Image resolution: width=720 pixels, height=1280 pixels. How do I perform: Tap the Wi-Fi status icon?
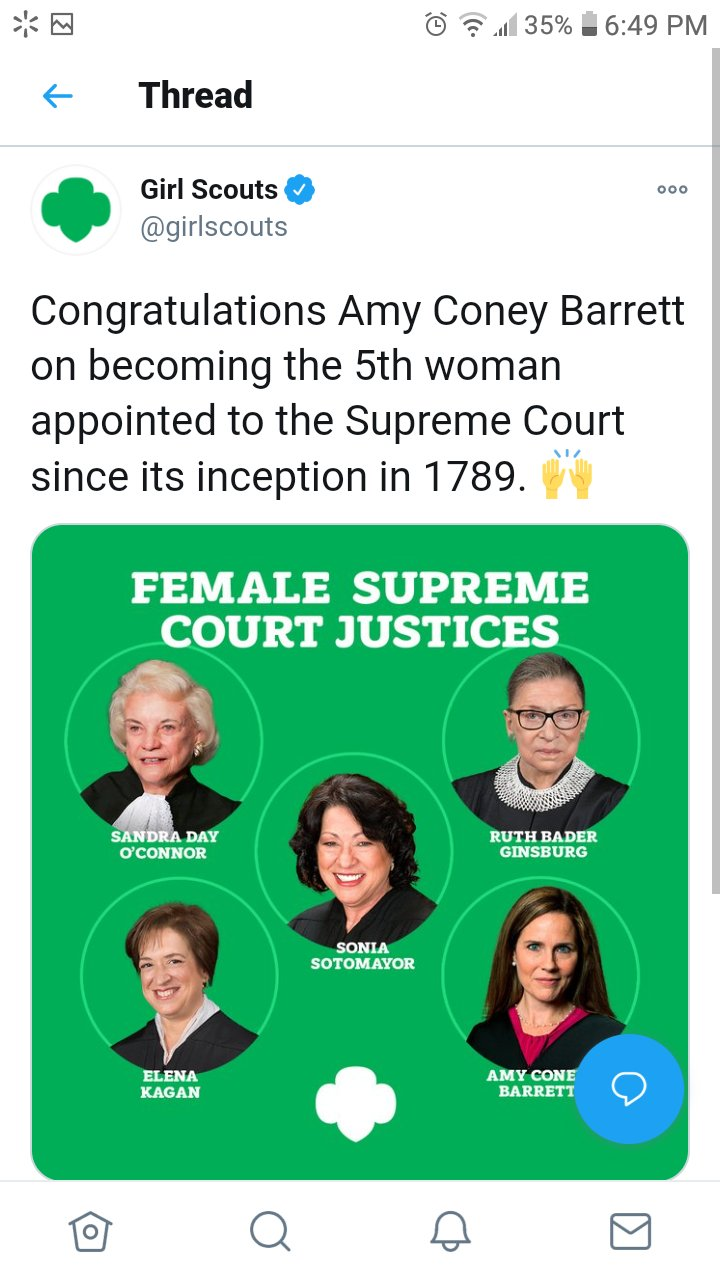(471, 25)
